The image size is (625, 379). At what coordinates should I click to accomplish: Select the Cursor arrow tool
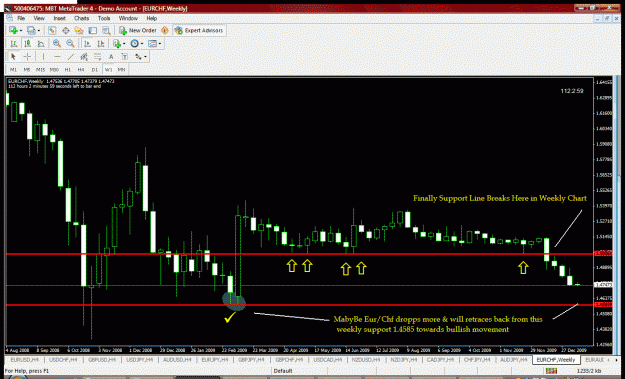point(13,57)
